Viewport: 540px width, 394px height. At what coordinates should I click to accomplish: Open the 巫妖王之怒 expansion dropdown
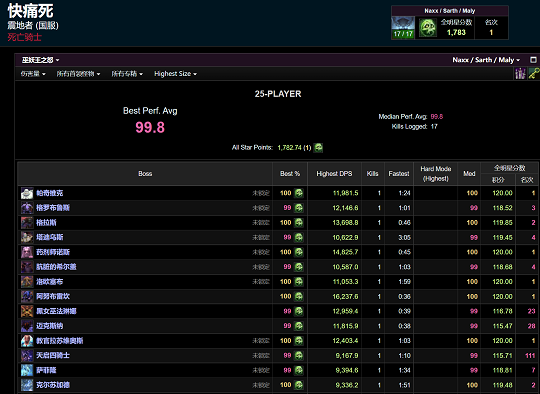pyautogui.click(x=40, y=60)
